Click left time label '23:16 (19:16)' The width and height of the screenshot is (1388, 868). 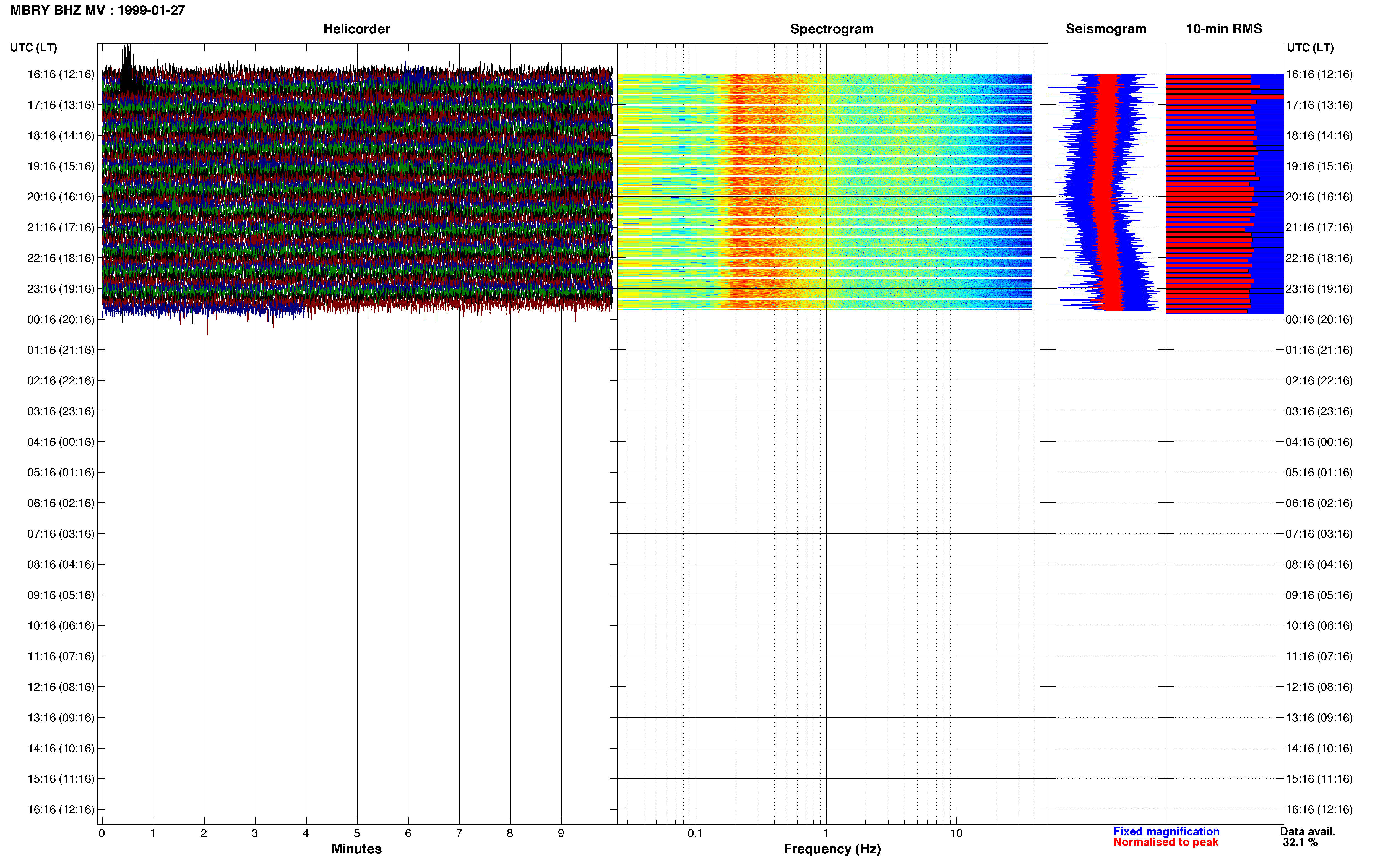61,289
